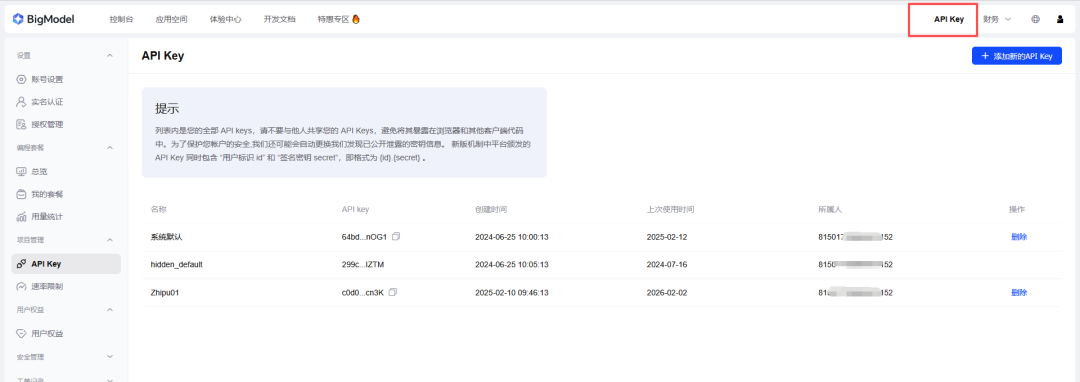This screenshot has width=1080, height=382.
Task: Collapse the 项目管理 sidebar section
Action: click(x=110, y=240)
